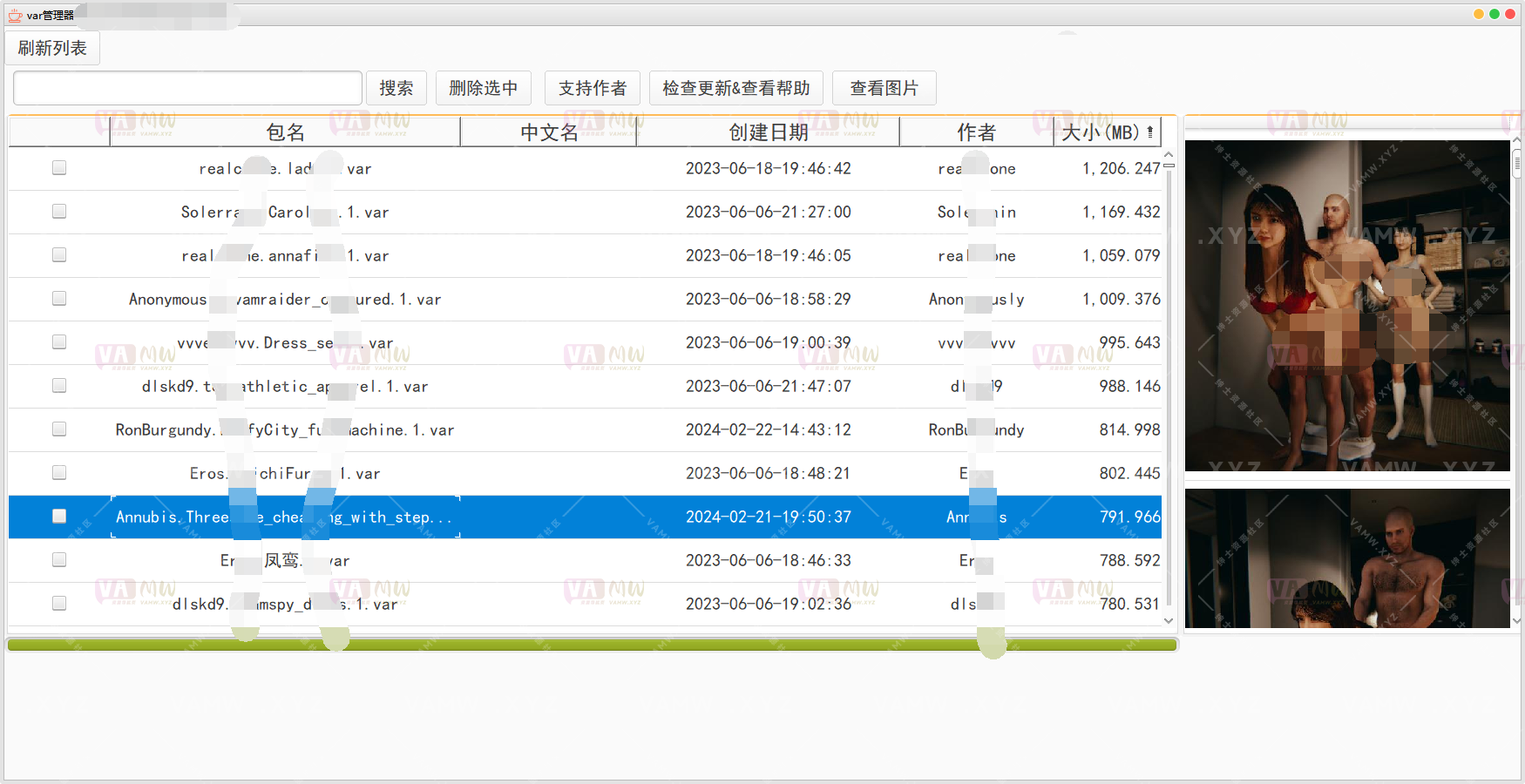Click 删除选中 to delete selected items
1525x784 pixels.
point(484,87)
